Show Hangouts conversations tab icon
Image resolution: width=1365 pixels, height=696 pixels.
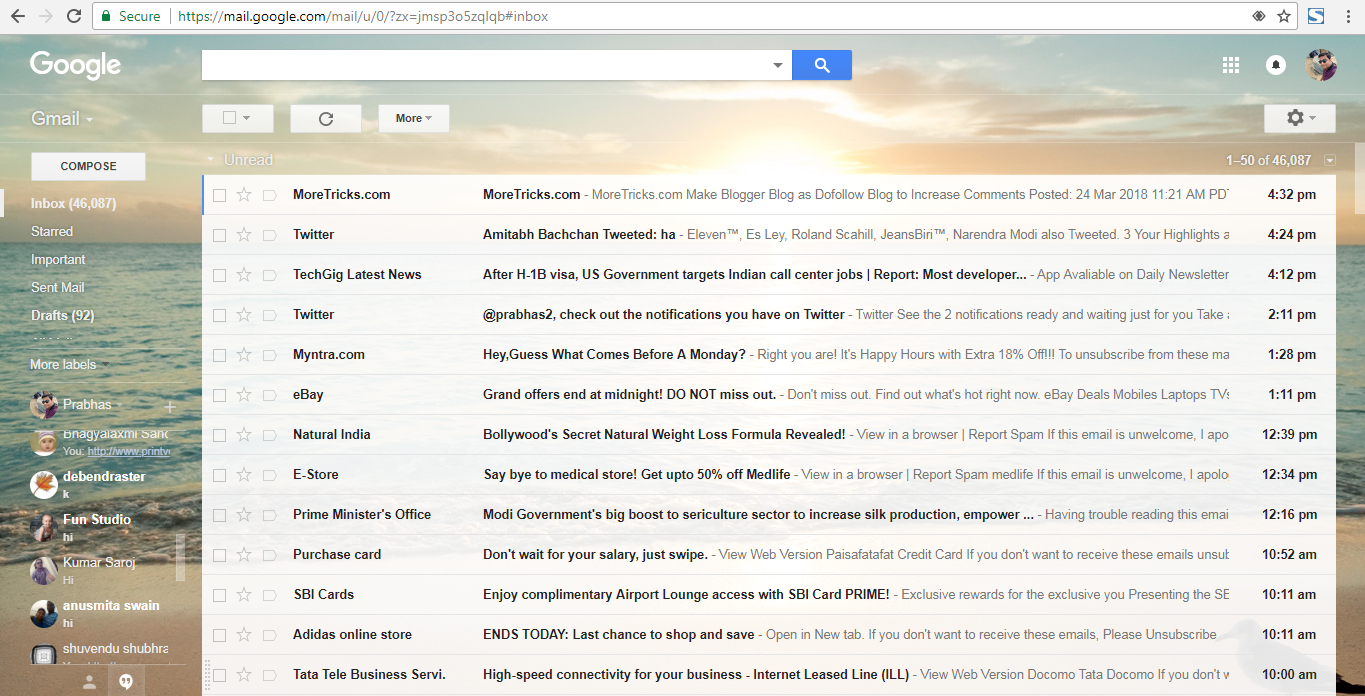pyautogui.click(x=126, y=681)
